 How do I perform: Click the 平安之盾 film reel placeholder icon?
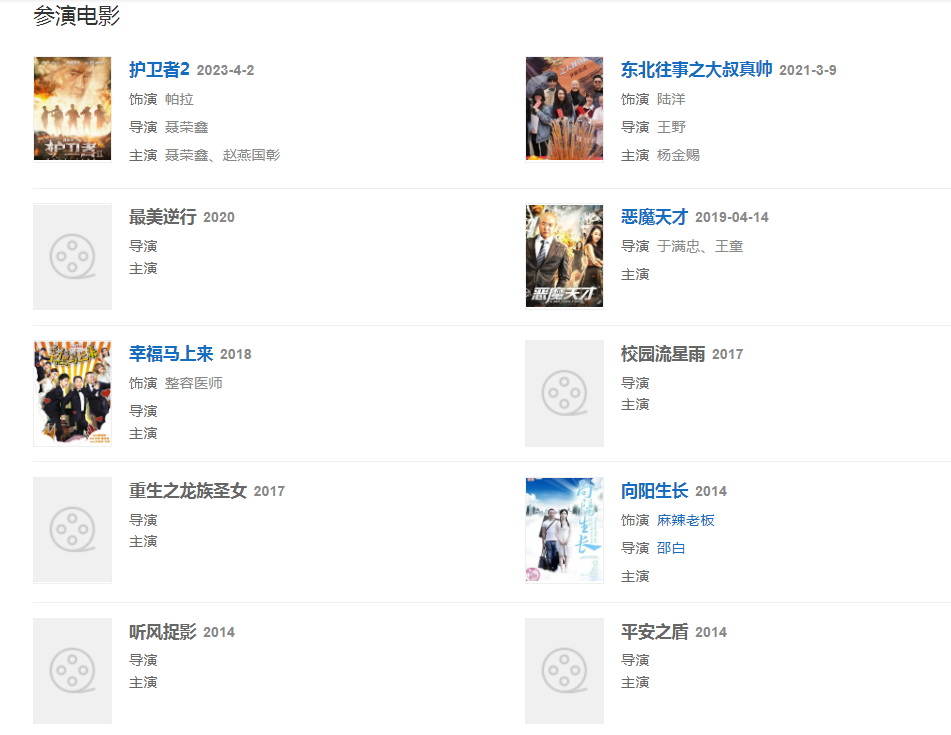click(x=564, y=670)
